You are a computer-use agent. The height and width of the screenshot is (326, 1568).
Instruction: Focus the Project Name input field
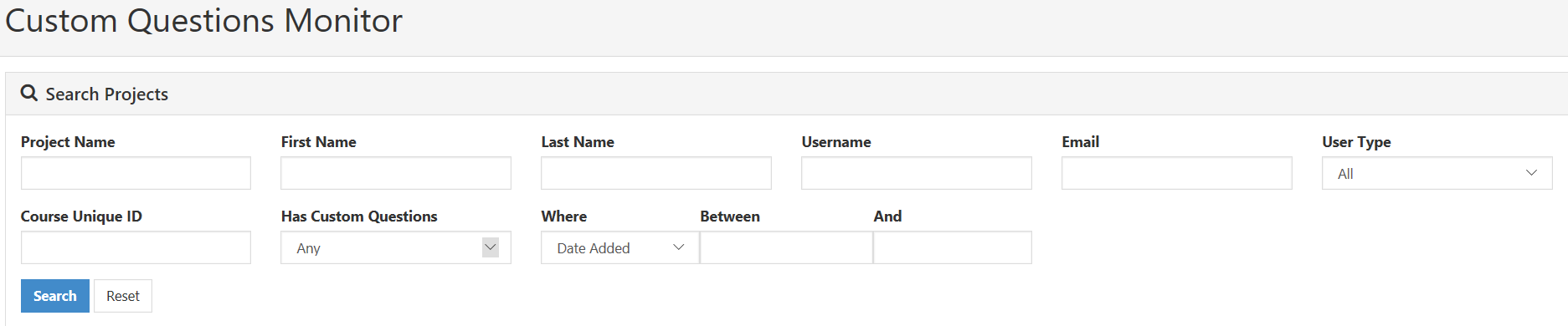click(x=136, y=173)
